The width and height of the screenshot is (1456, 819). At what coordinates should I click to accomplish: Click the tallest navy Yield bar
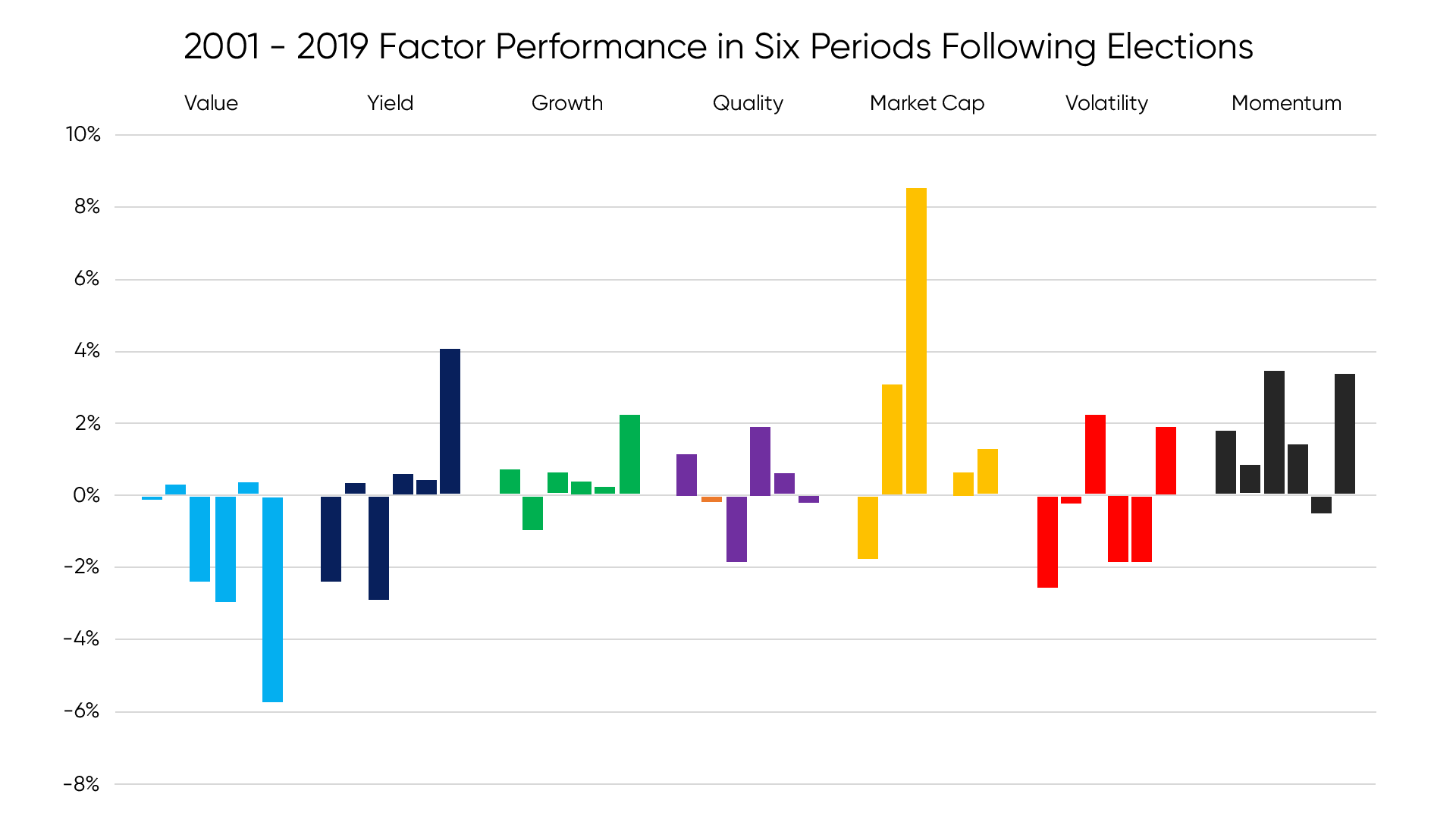click(450, 422)
